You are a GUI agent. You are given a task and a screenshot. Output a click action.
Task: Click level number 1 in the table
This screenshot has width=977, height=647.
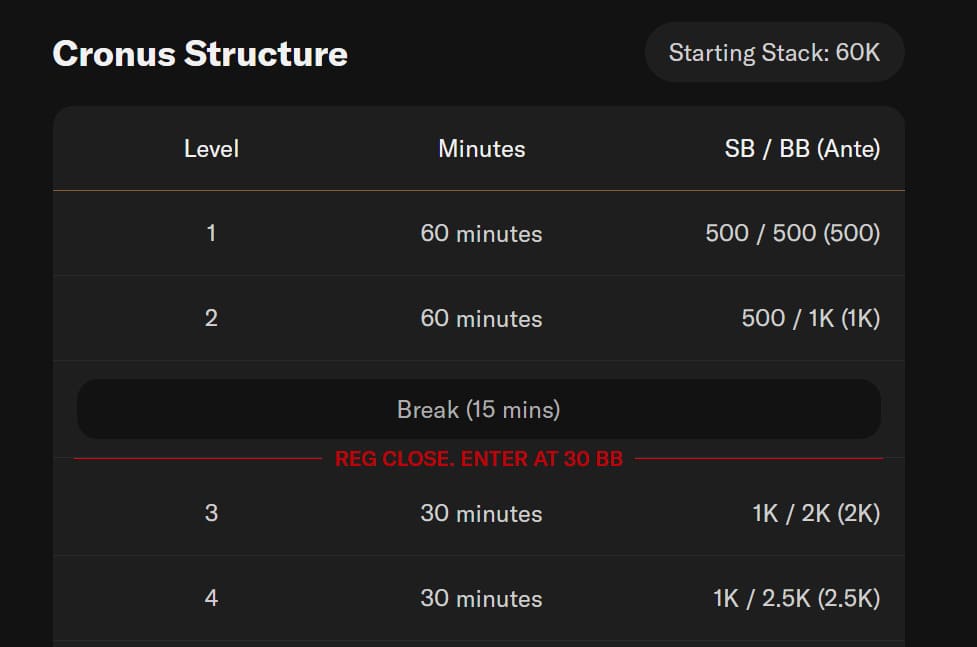coord(211,233)
